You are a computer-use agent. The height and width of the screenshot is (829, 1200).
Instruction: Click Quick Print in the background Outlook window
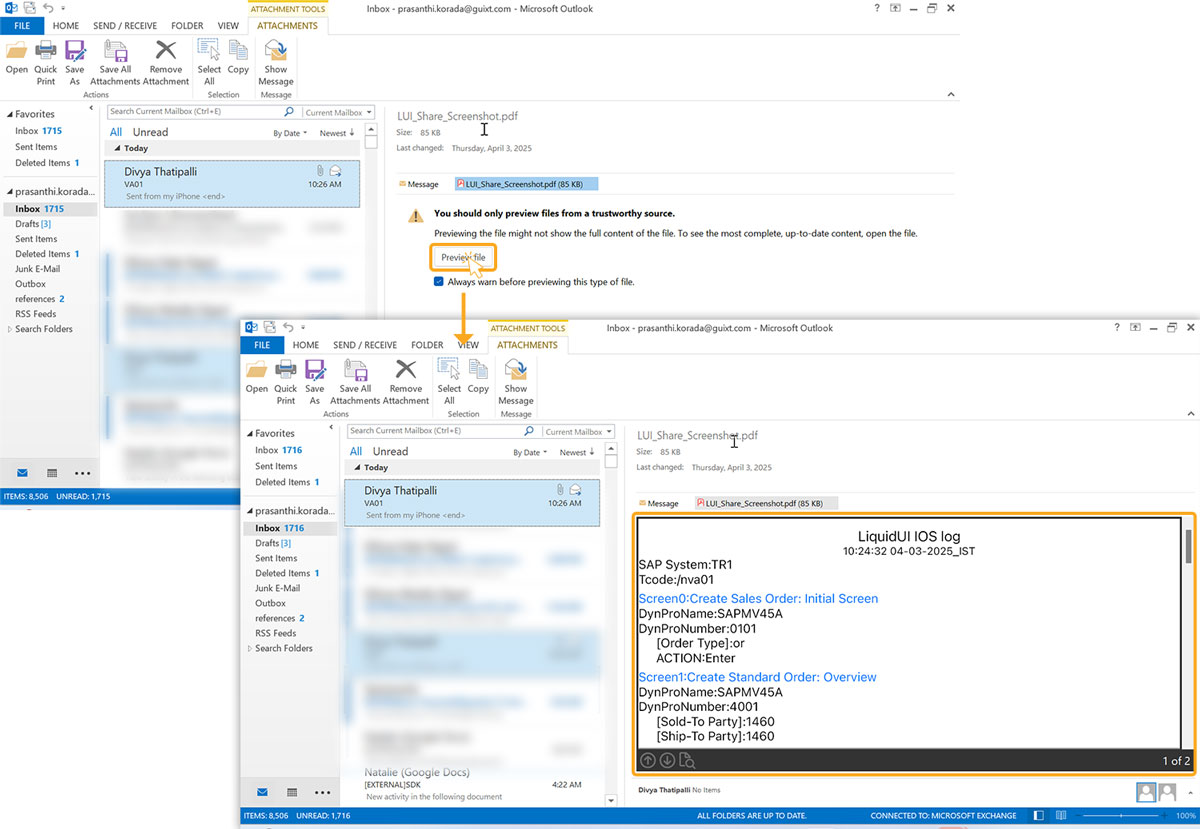coord(46,62)
